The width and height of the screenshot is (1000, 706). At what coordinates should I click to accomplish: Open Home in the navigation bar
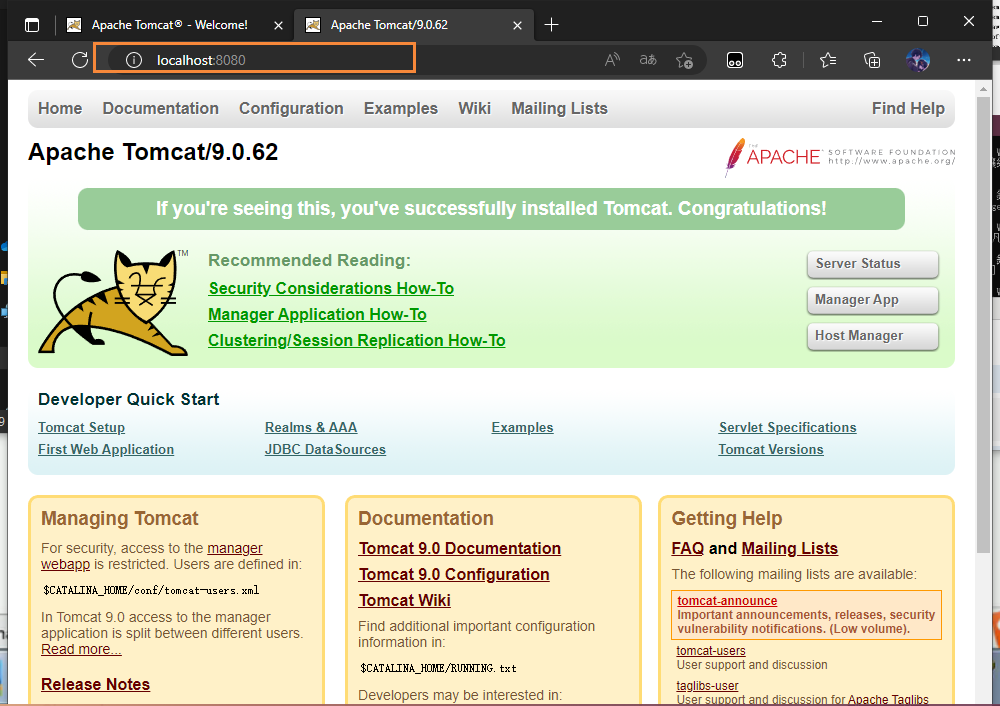(60, 108)
